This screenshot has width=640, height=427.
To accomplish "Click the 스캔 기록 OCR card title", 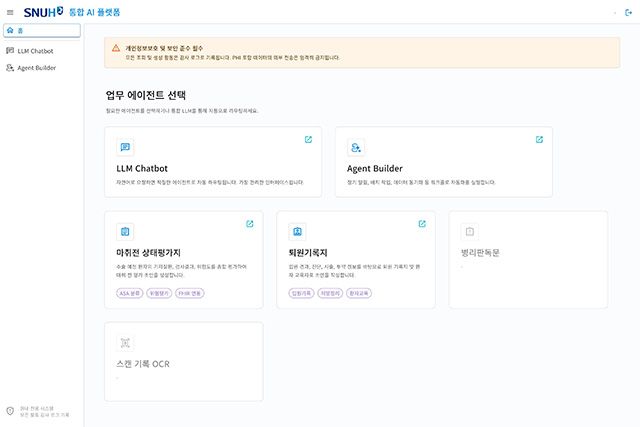I will point(143,364).
